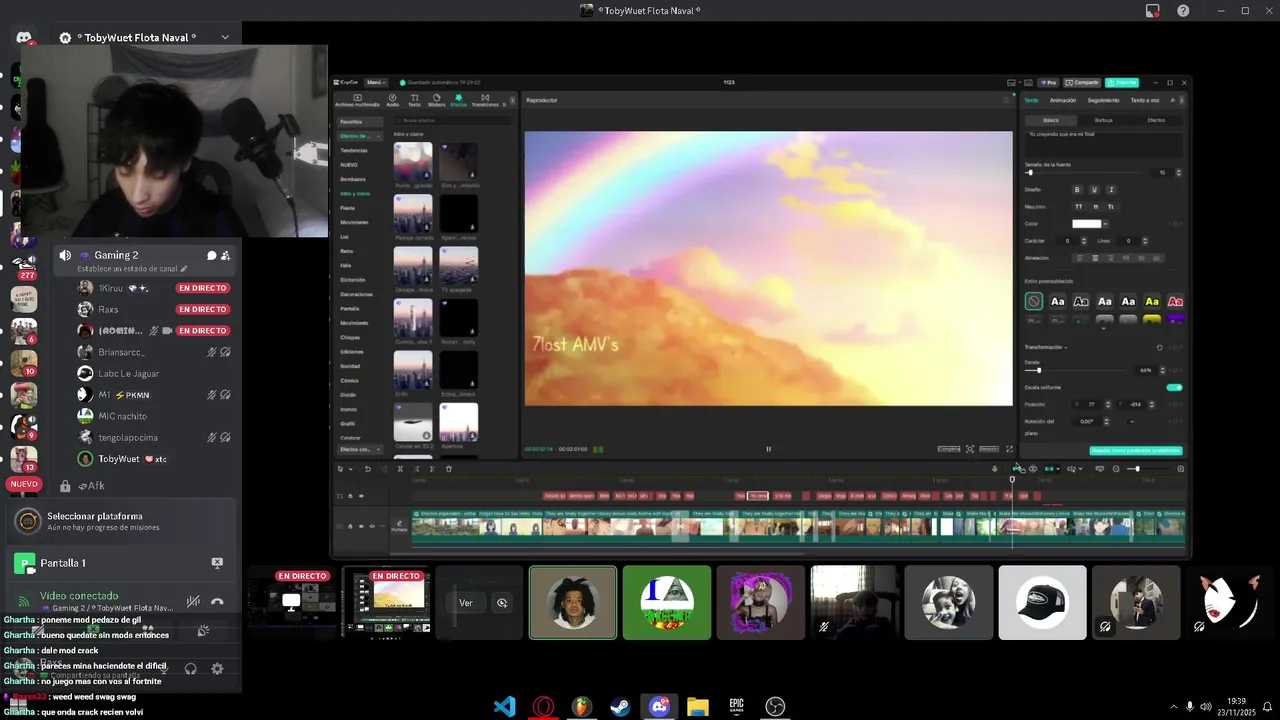
Task: Select Intro y cierre effects category
Action: [x=355, y=193]
